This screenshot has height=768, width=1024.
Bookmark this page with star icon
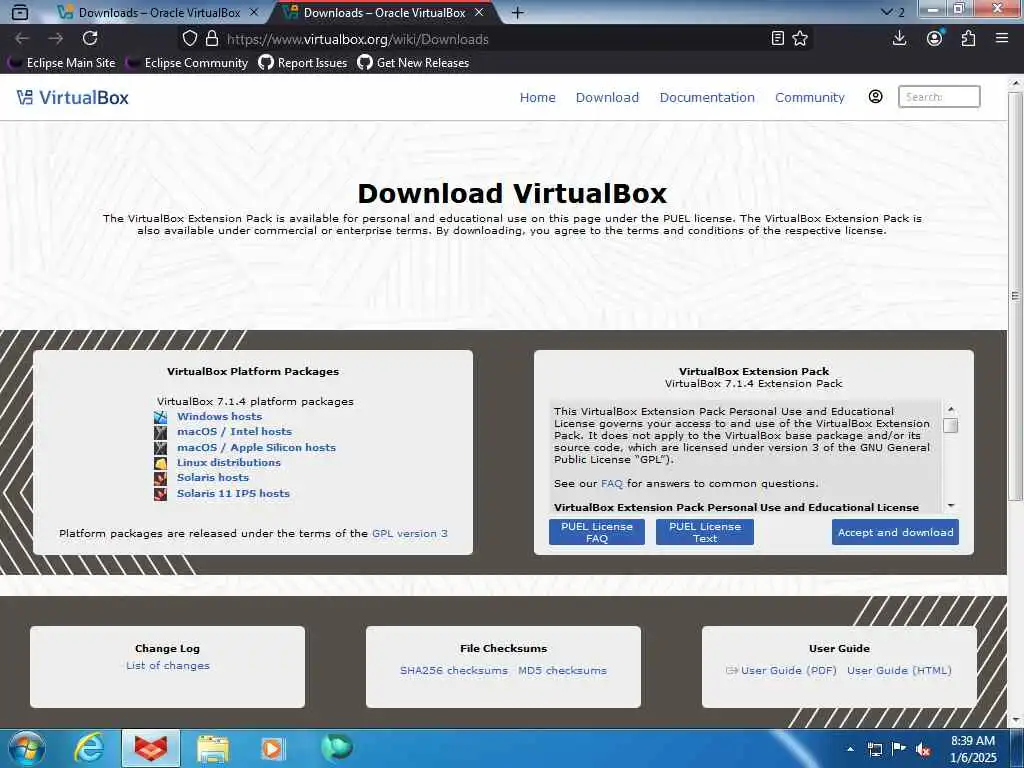(800, 39)
